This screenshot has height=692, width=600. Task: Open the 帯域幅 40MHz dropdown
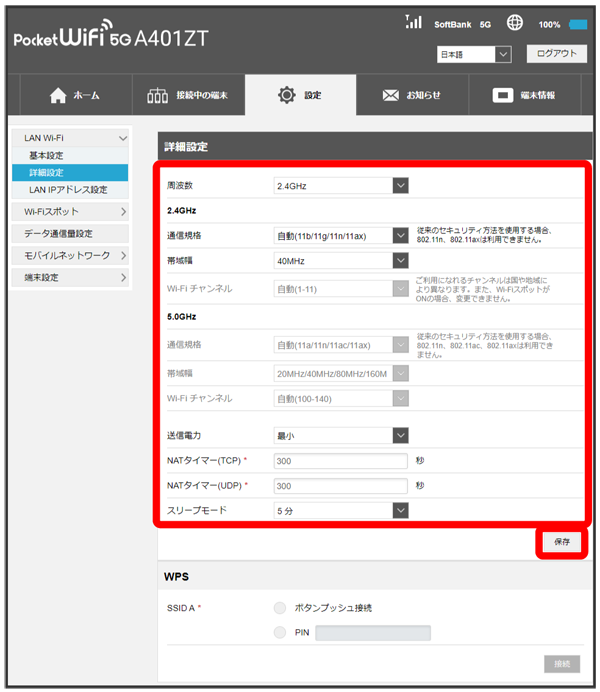pos(342,261)
